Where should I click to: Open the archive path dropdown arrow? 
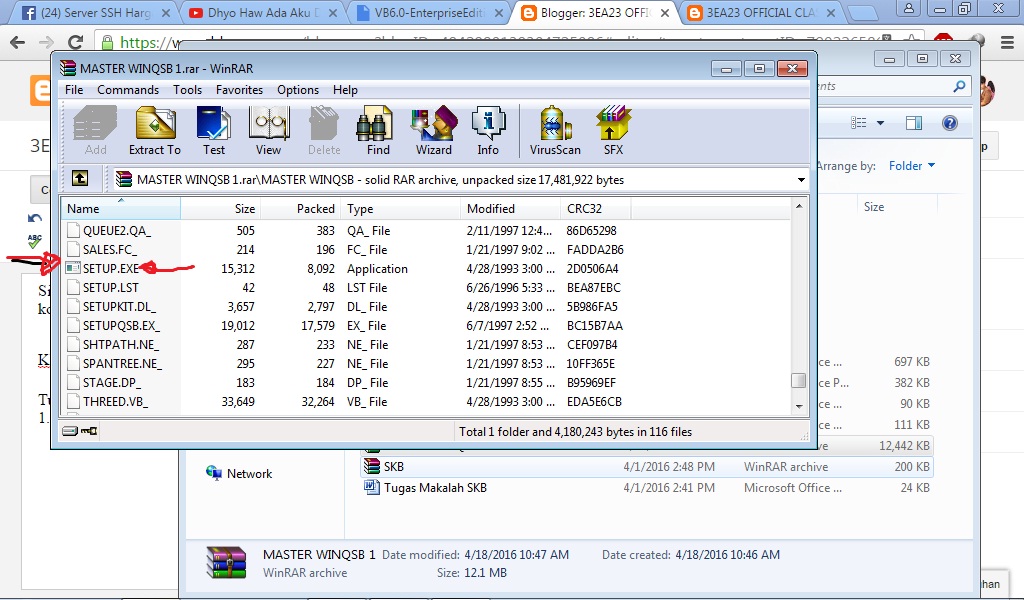(x=799, y=178)
